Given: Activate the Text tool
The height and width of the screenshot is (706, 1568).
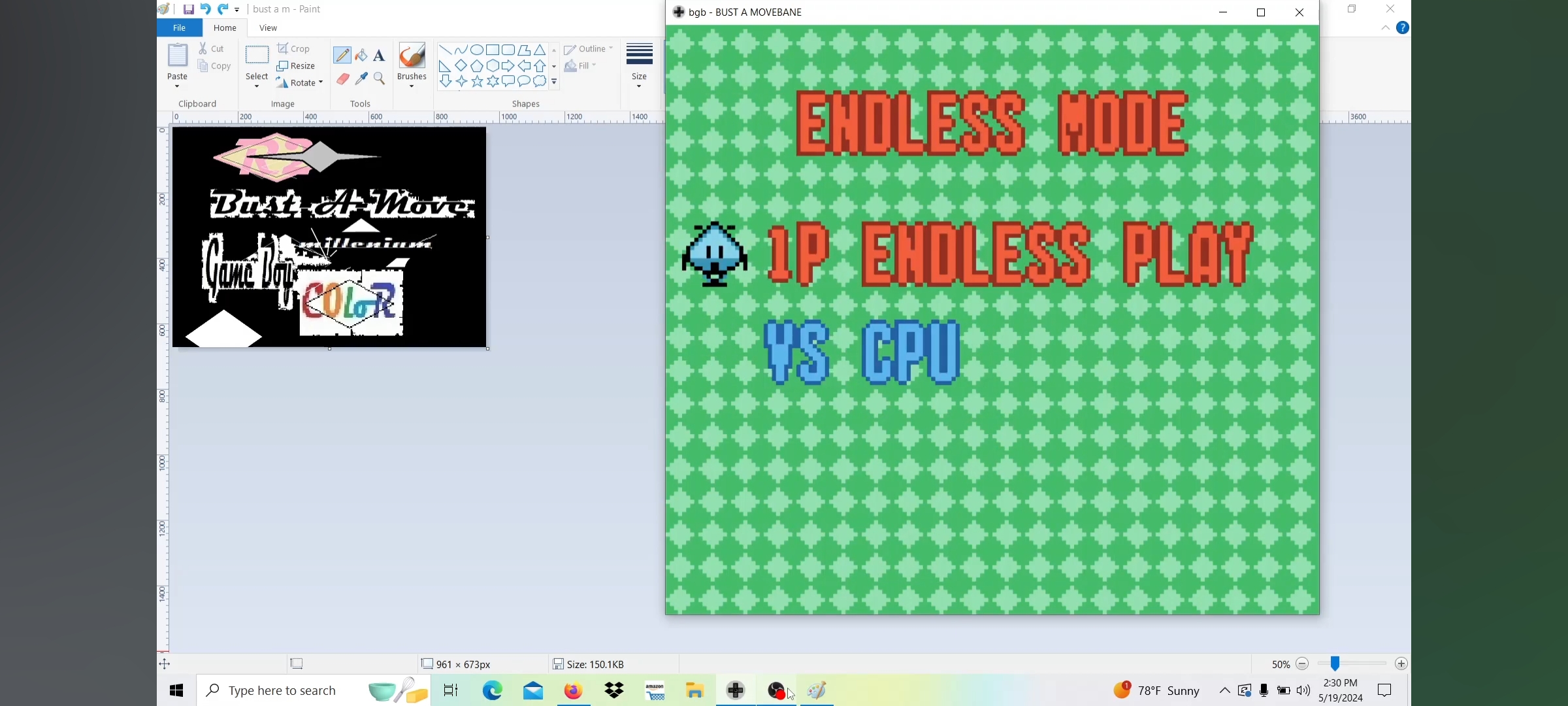Looking at the screenshot, I should (379, 56).
